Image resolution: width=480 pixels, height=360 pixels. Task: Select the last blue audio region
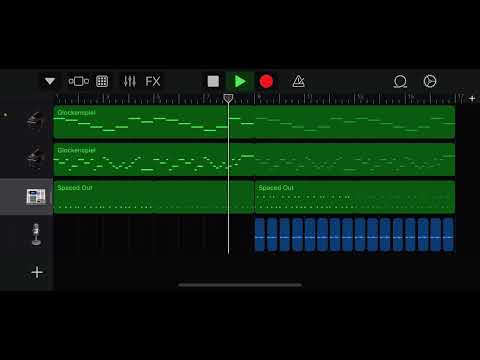[448, 235]
